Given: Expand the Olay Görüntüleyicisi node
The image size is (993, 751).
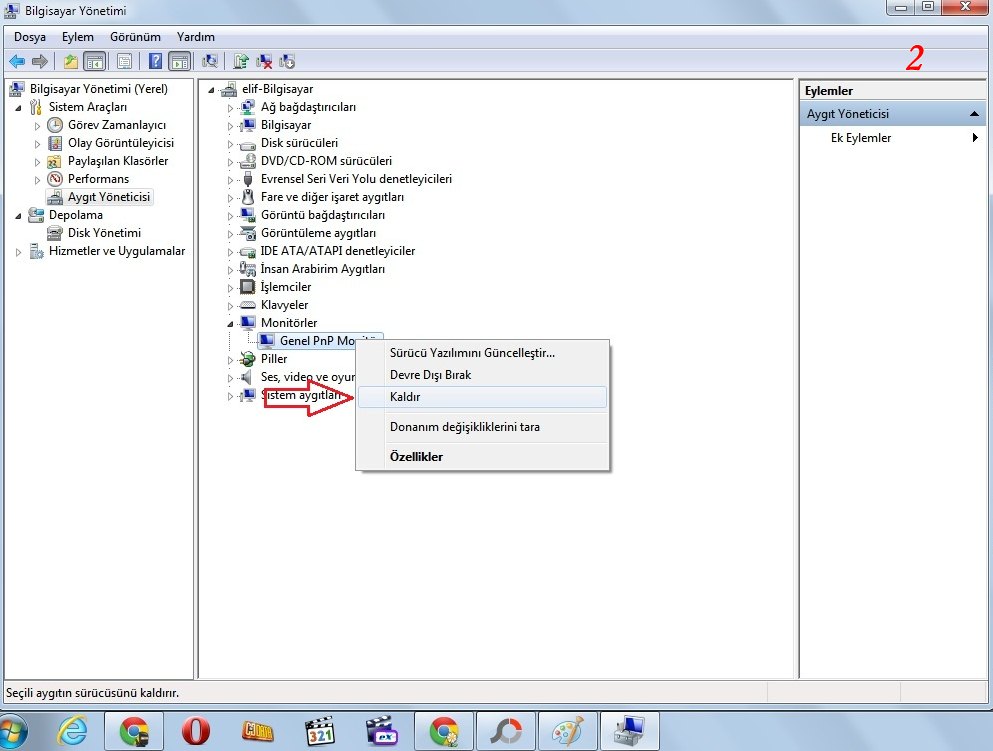Looking at the screenshot, I should coord(37,144).
